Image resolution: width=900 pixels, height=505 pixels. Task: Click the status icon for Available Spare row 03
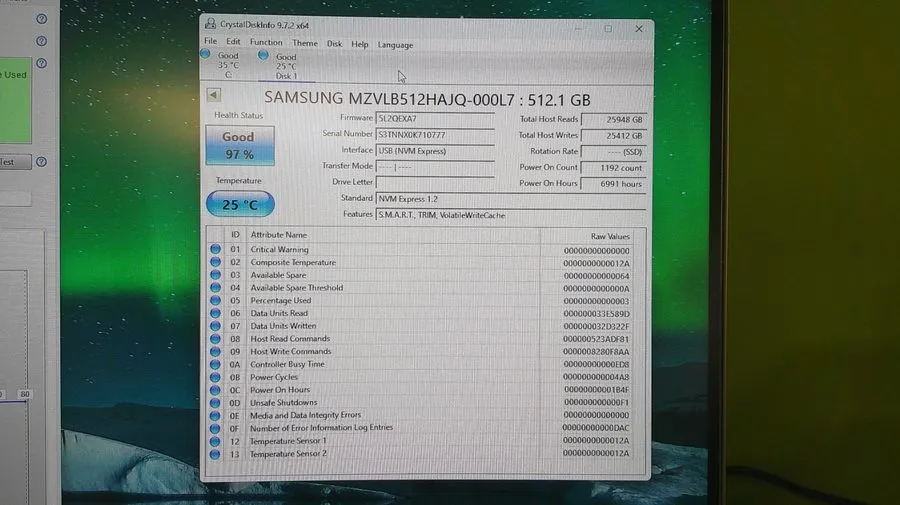click(215, 275)
